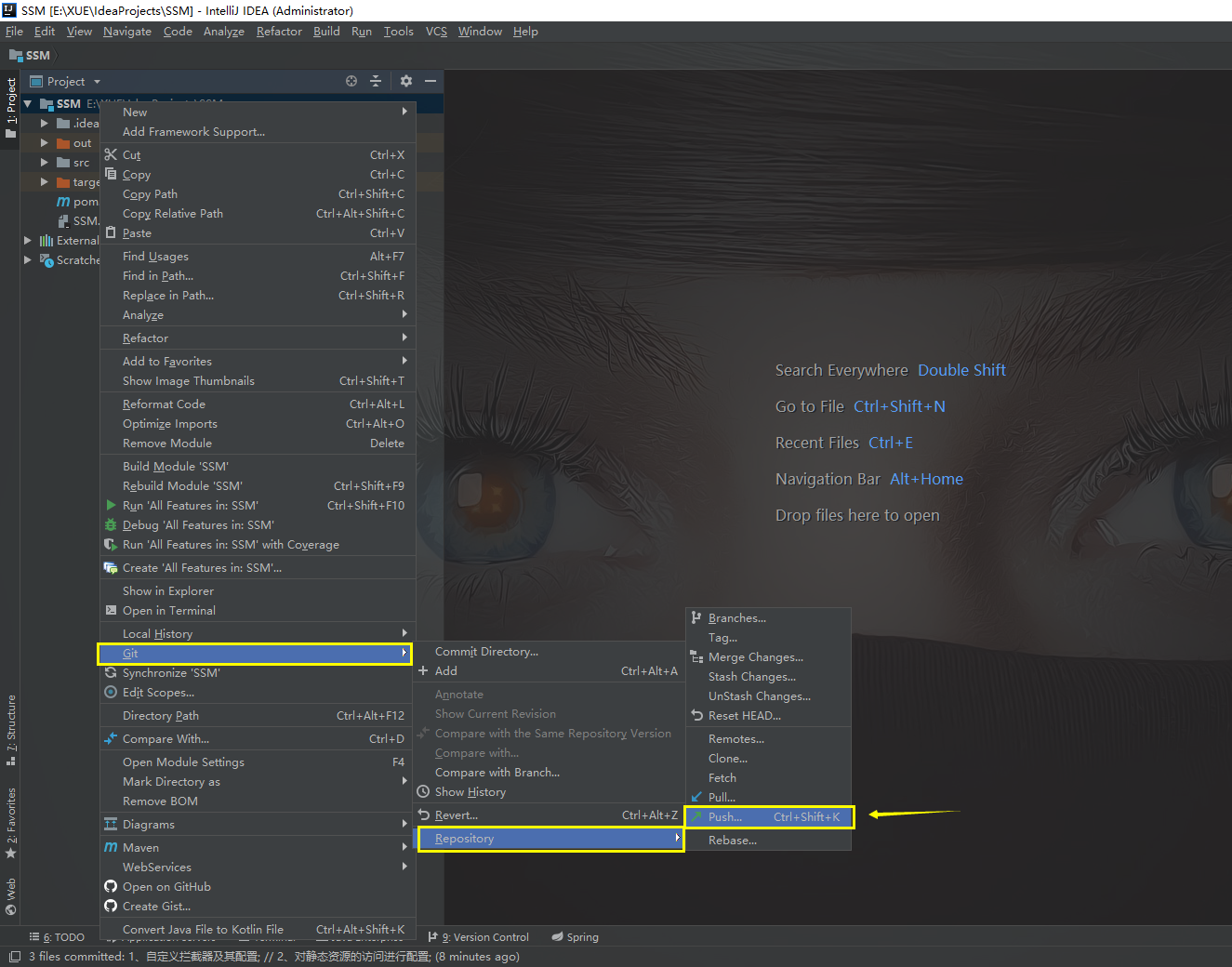This screenshot has height=967, width=1232.
Task: Choose Clone... in Repository submenu
Action: point(769,758)
